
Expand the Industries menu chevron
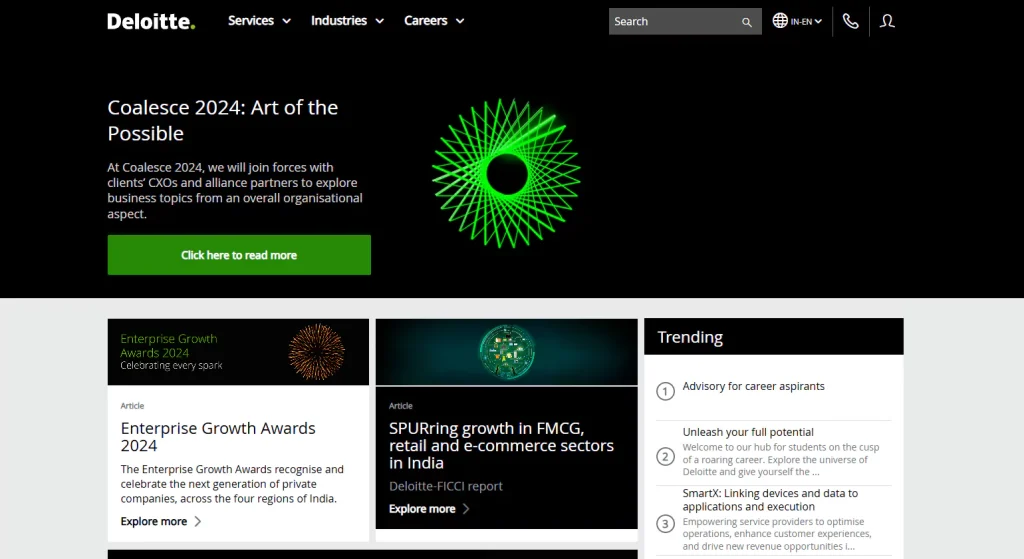379,22
